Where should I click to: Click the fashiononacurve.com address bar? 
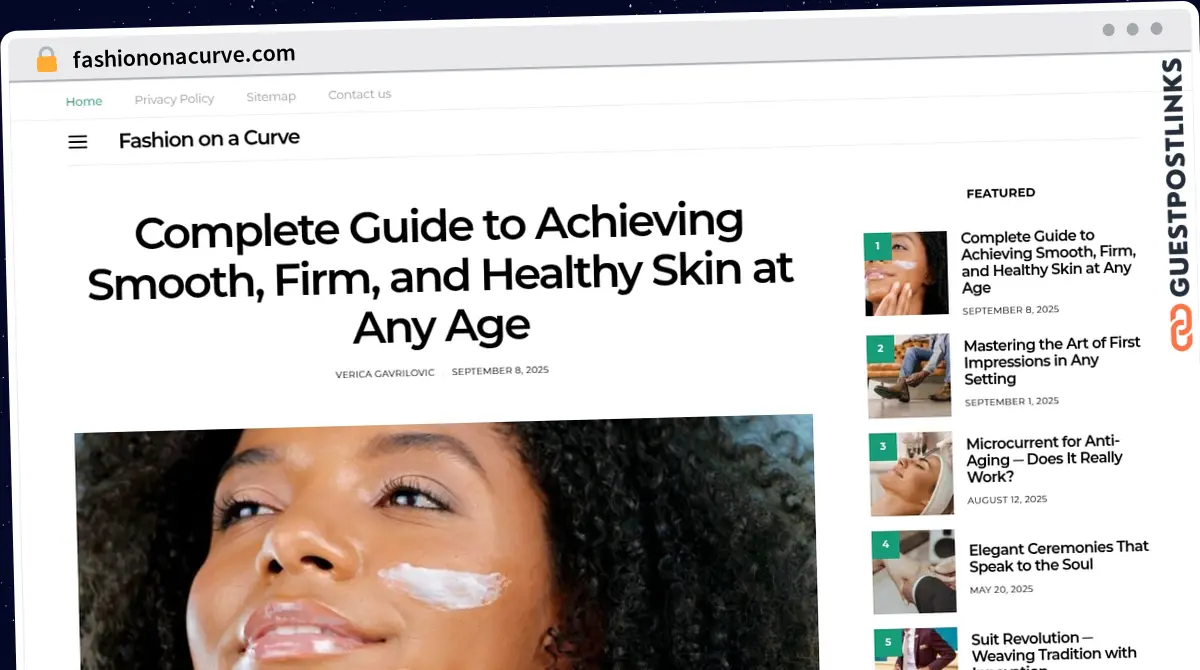pos(184,58)
